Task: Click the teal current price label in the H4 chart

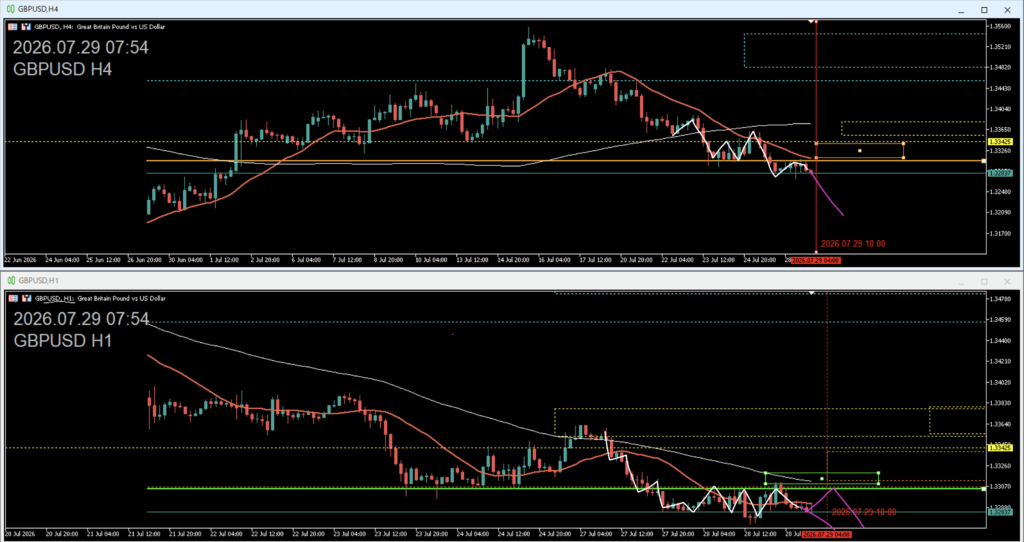Action: click(x=1000, y=173)
